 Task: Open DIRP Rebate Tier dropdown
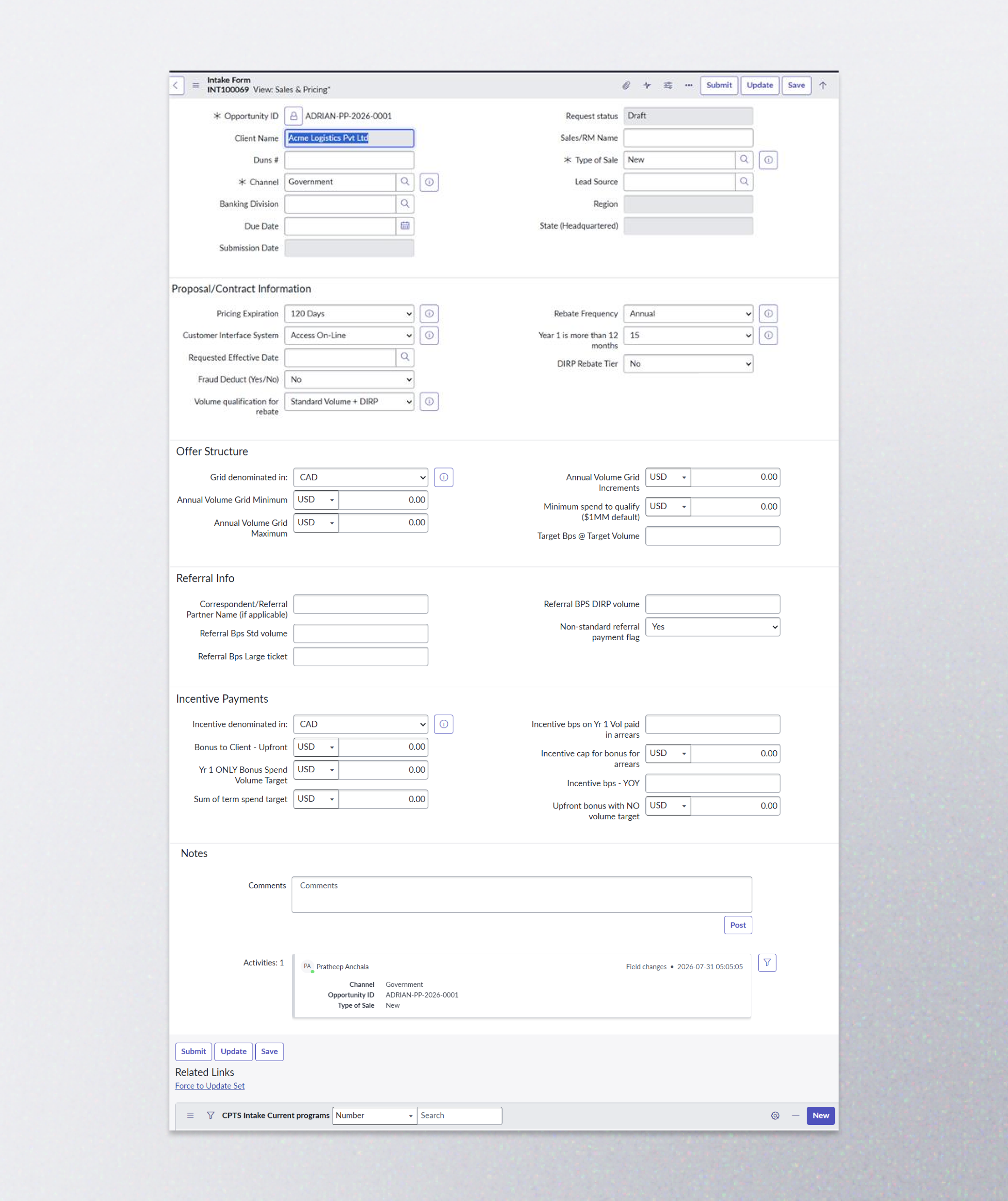pyautogui.click(x=688, y=364)
